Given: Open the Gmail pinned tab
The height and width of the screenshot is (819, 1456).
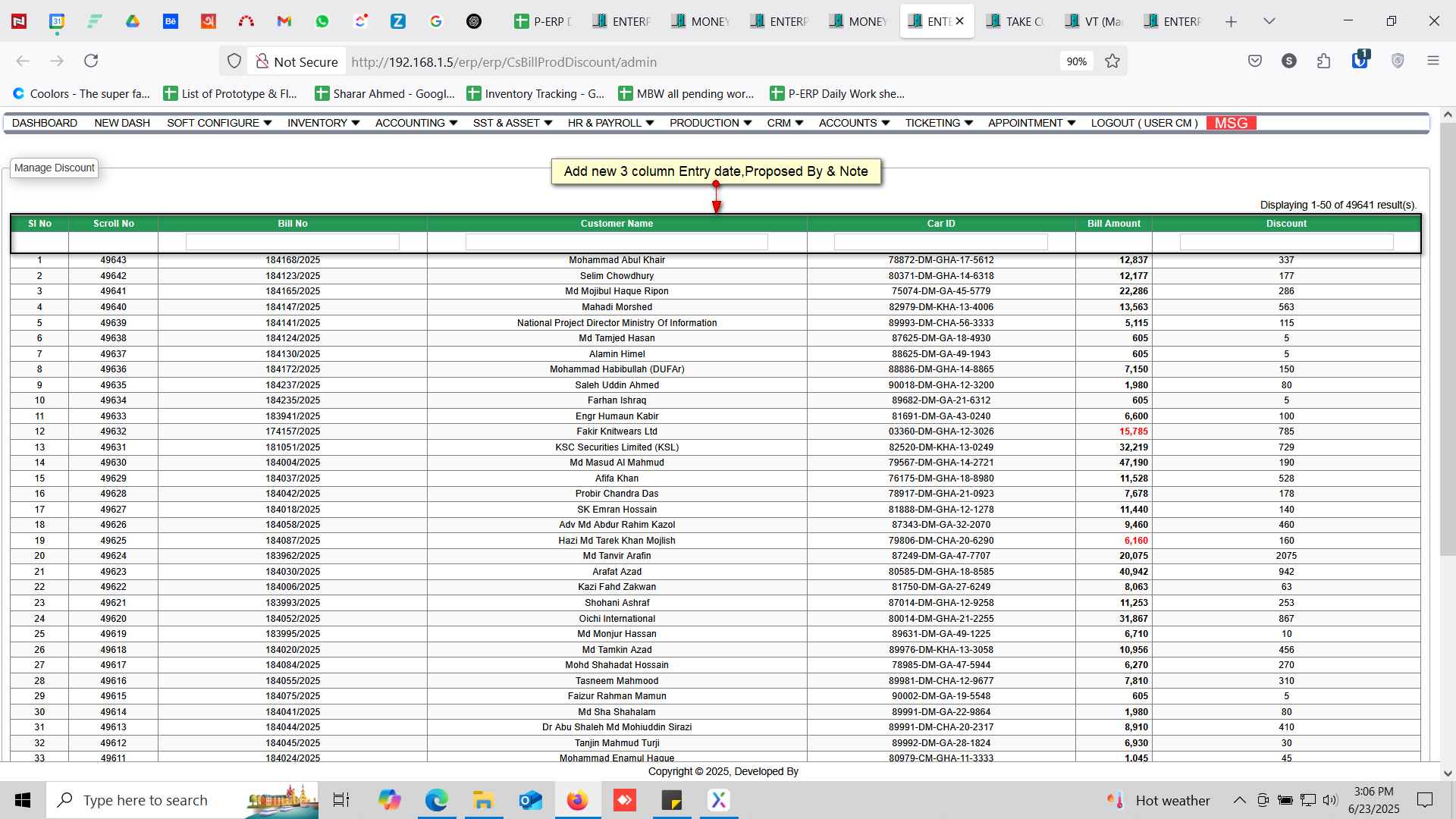Looking at the screenshot, I should point(284,21).
